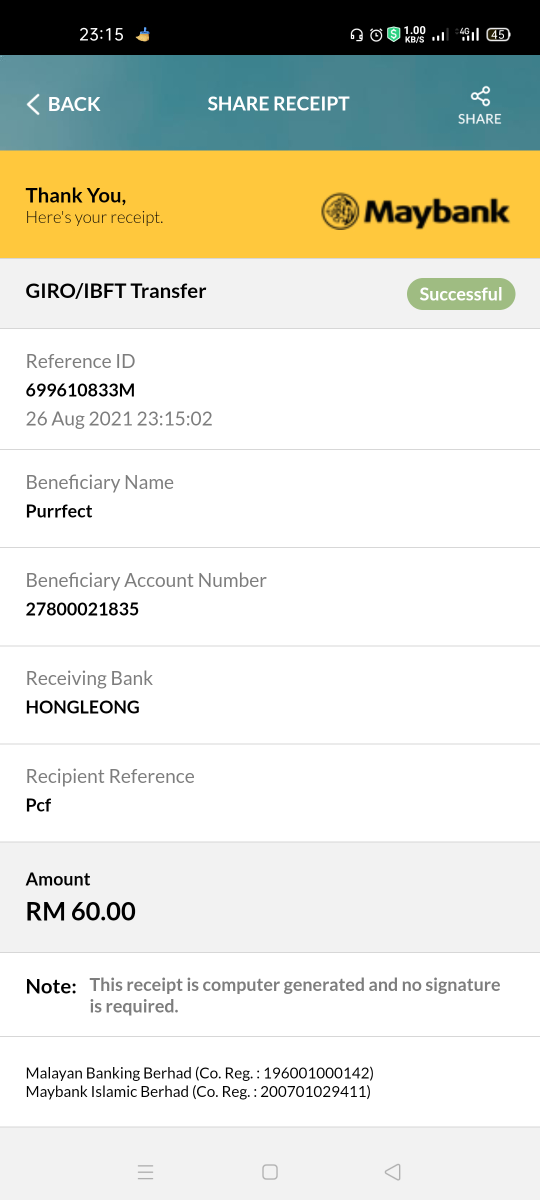Tap the Android recent apps menu icon
Screen dimensions: 540x1200
(x=145, y=1172)
